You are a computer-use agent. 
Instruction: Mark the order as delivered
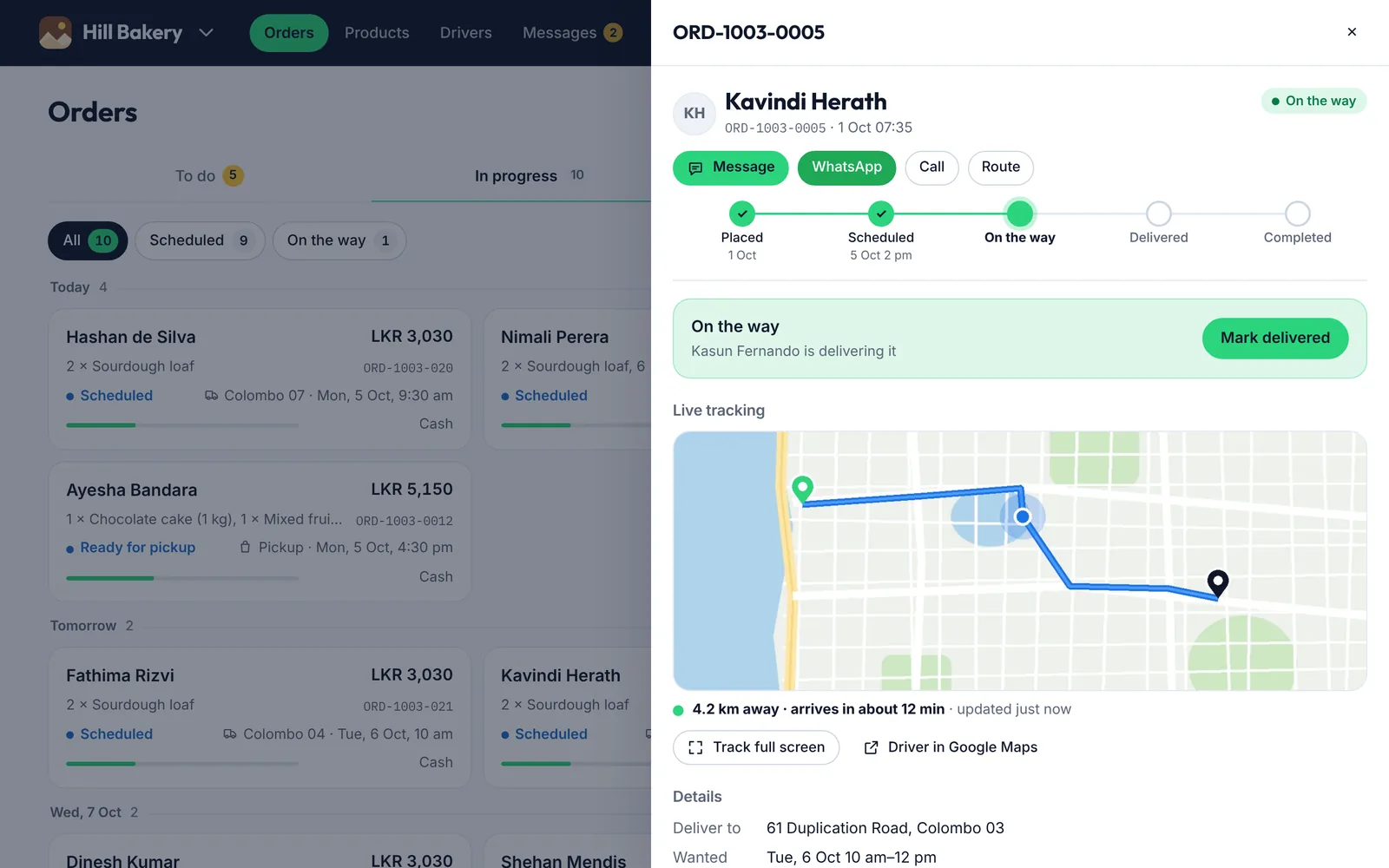1275,338
